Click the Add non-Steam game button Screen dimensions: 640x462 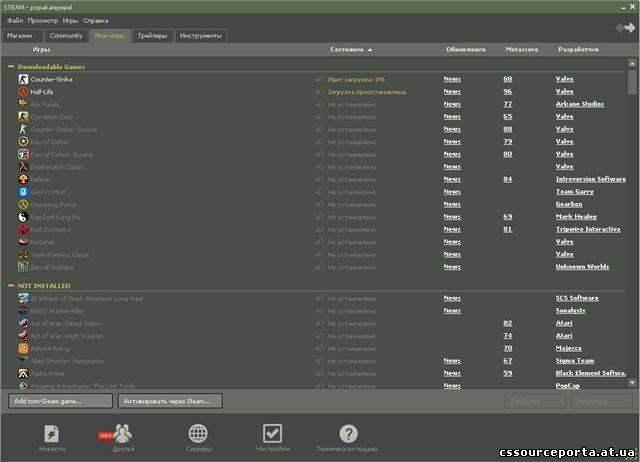click(x=60, y=401)
